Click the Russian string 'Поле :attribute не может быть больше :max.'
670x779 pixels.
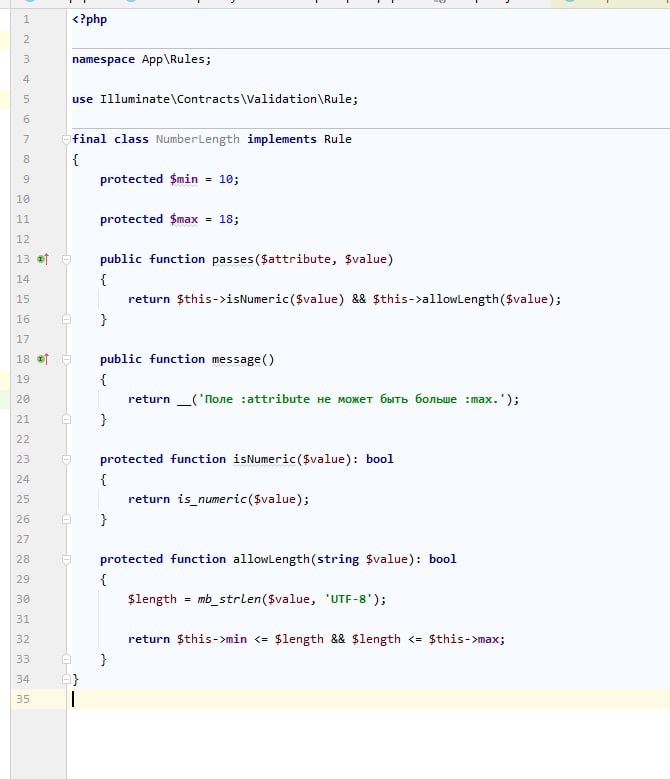tap(352, 399)
